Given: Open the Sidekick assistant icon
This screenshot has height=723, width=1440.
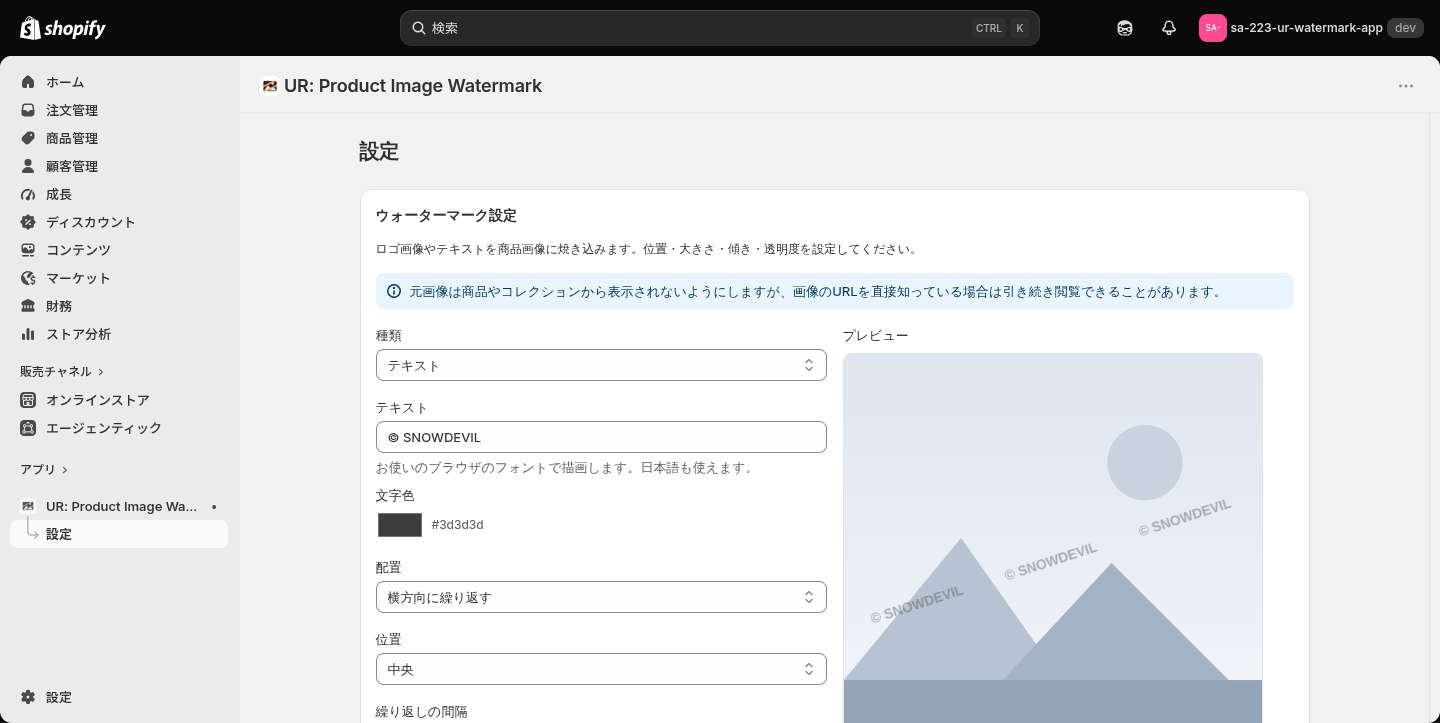Looking at the screenshot, I should 1125,28.
